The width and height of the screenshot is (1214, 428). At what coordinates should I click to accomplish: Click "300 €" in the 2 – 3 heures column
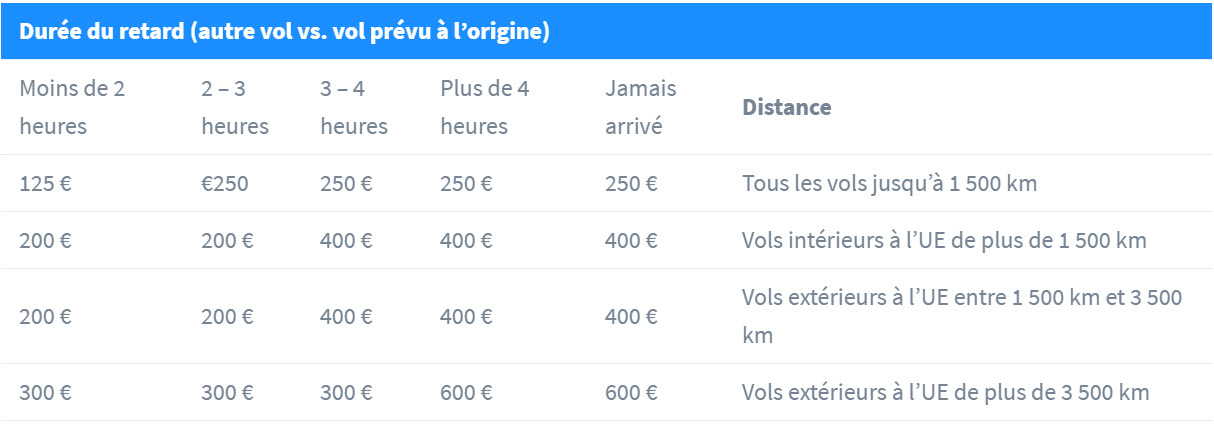tap(227, 393)
